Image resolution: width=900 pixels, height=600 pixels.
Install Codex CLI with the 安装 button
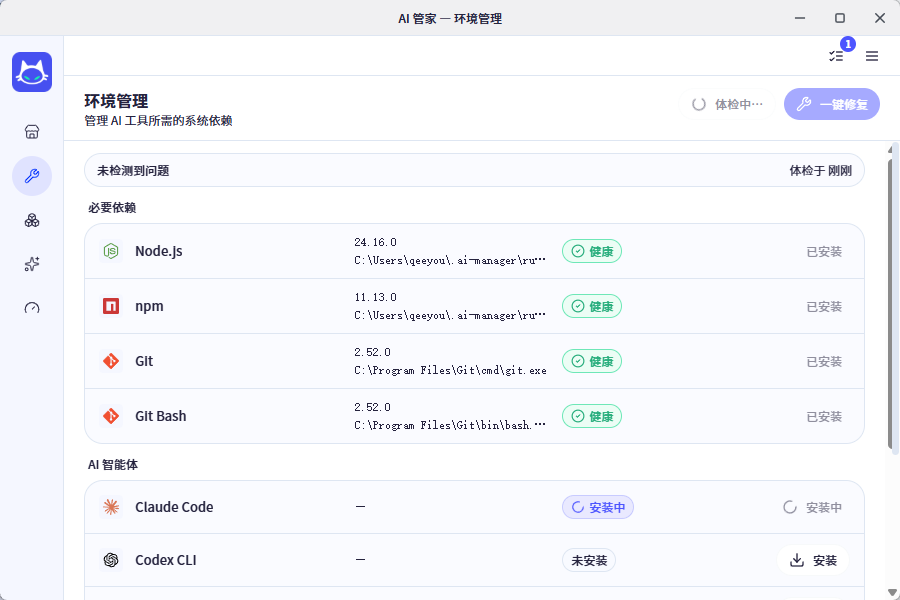[813, 560]
